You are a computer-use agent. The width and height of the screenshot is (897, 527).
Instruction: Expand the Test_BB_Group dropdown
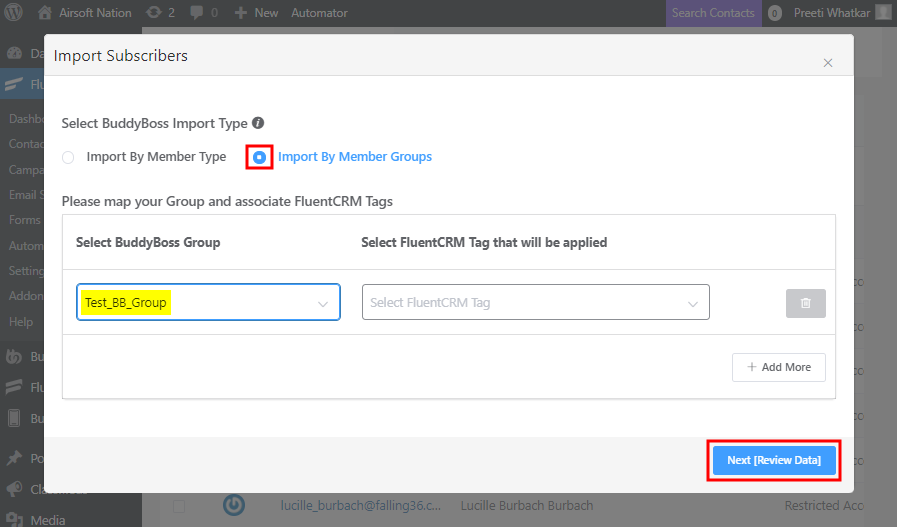click(208, 302)
